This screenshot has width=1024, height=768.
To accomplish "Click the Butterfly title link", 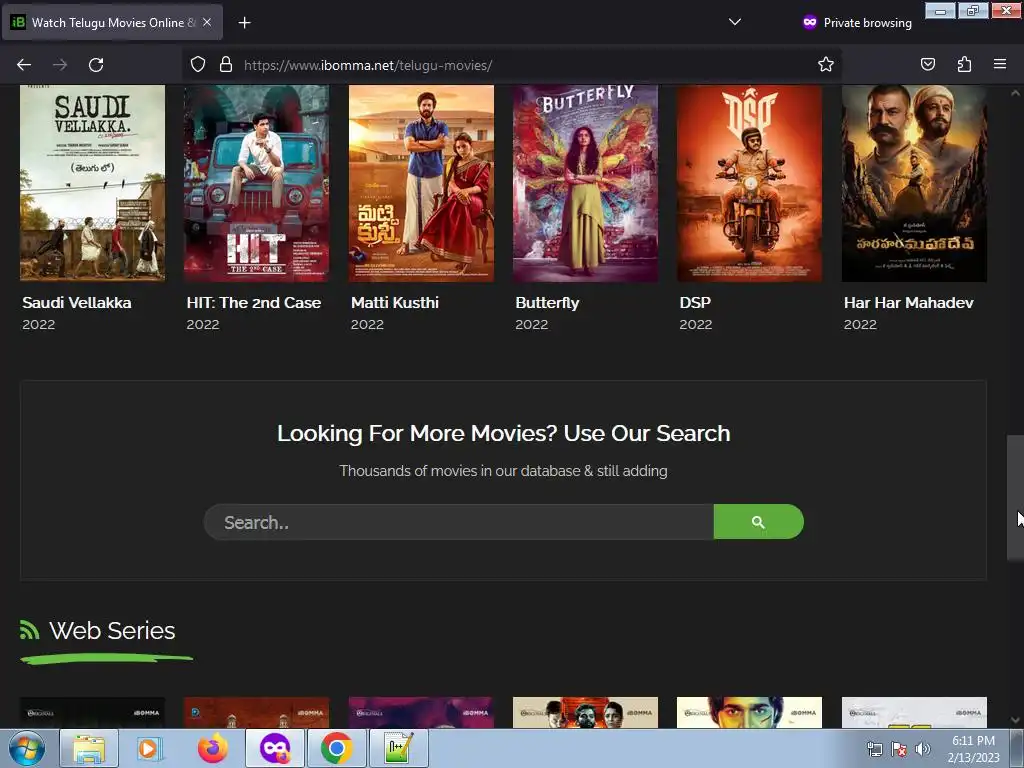I will [547, 303].
